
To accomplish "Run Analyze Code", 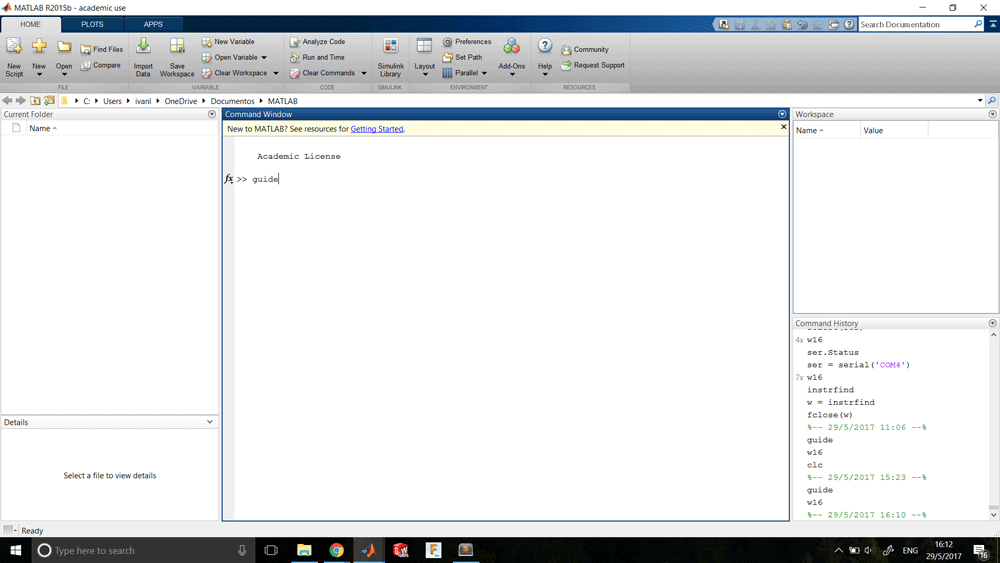I will [317, 41].
